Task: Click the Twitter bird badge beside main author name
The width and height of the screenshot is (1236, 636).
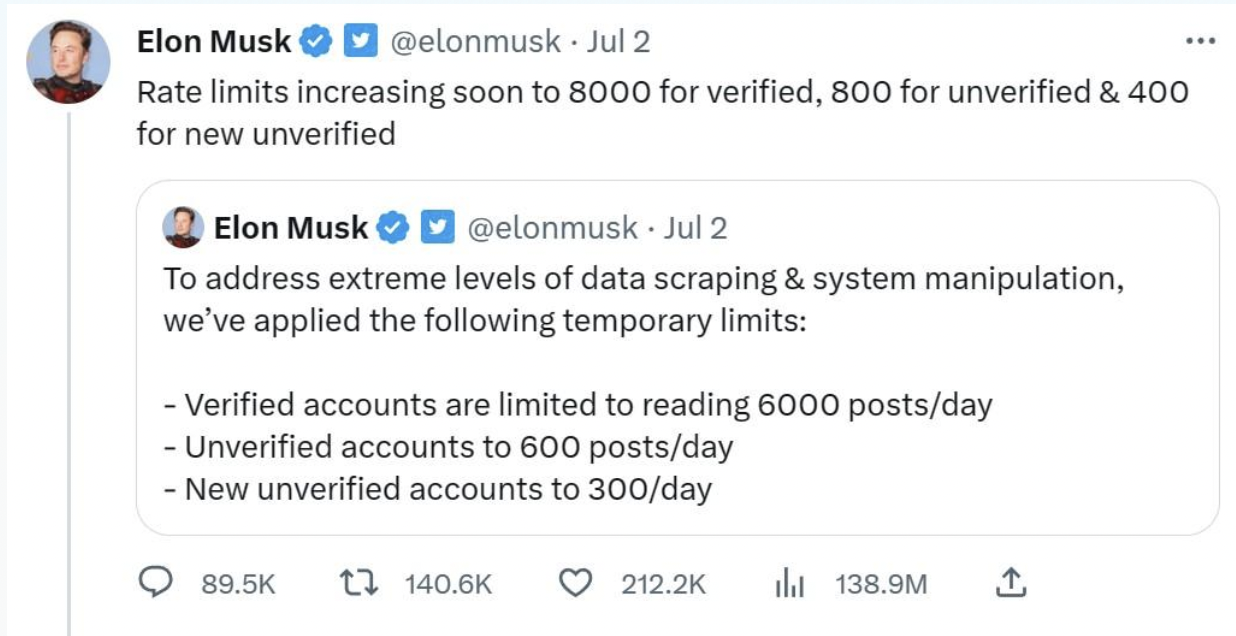Action: coord(359,42)
